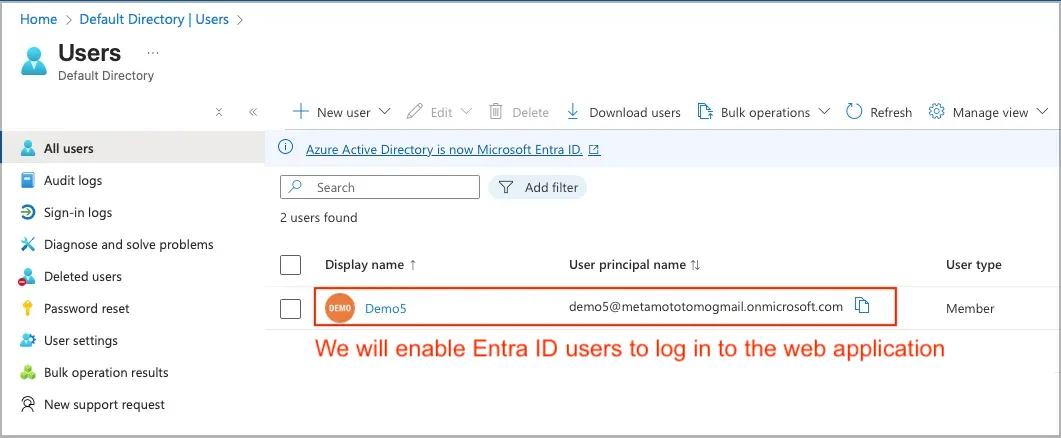Open Audit logs in sidebar
The height and width of the screenshot is (438, 1061).
point(73,181)
